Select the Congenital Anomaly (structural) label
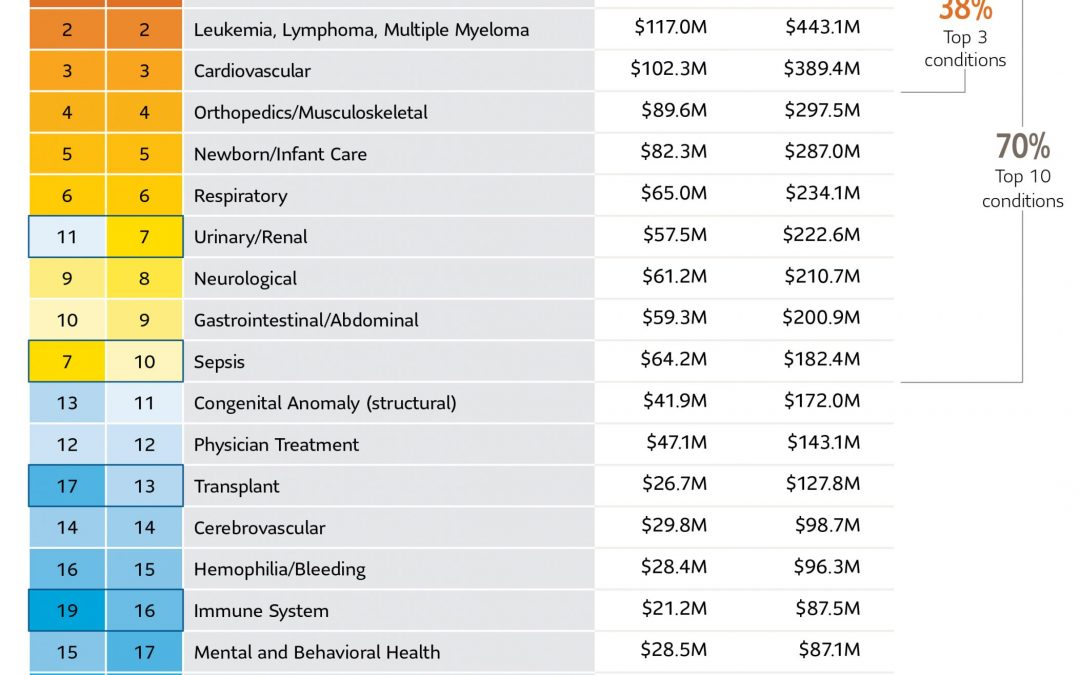This screenshot has height=675, width=1080. (x=324, y=403)
